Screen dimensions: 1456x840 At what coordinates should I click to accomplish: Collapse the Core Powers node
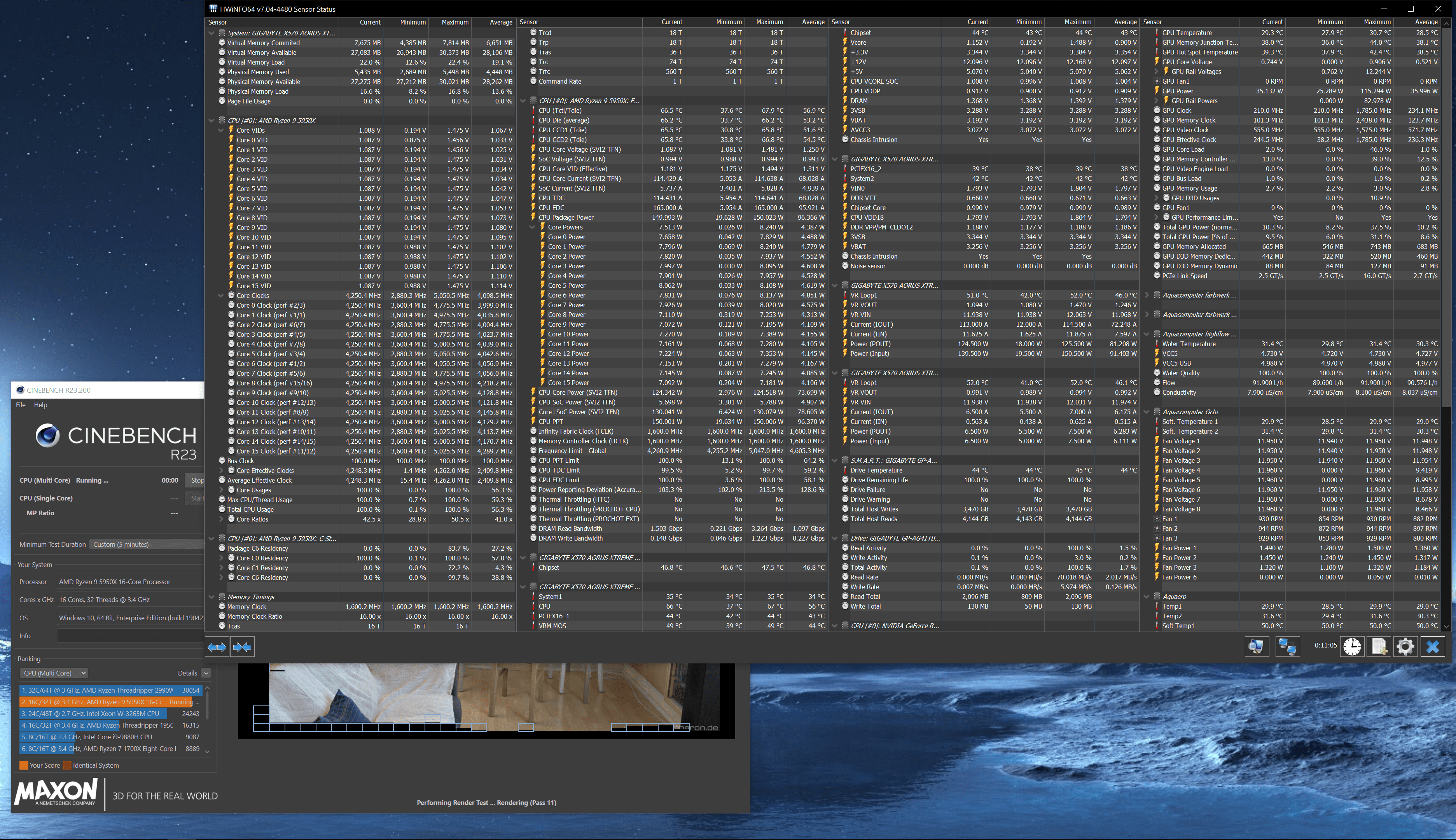pyautogui.click(x=532, y=227)
